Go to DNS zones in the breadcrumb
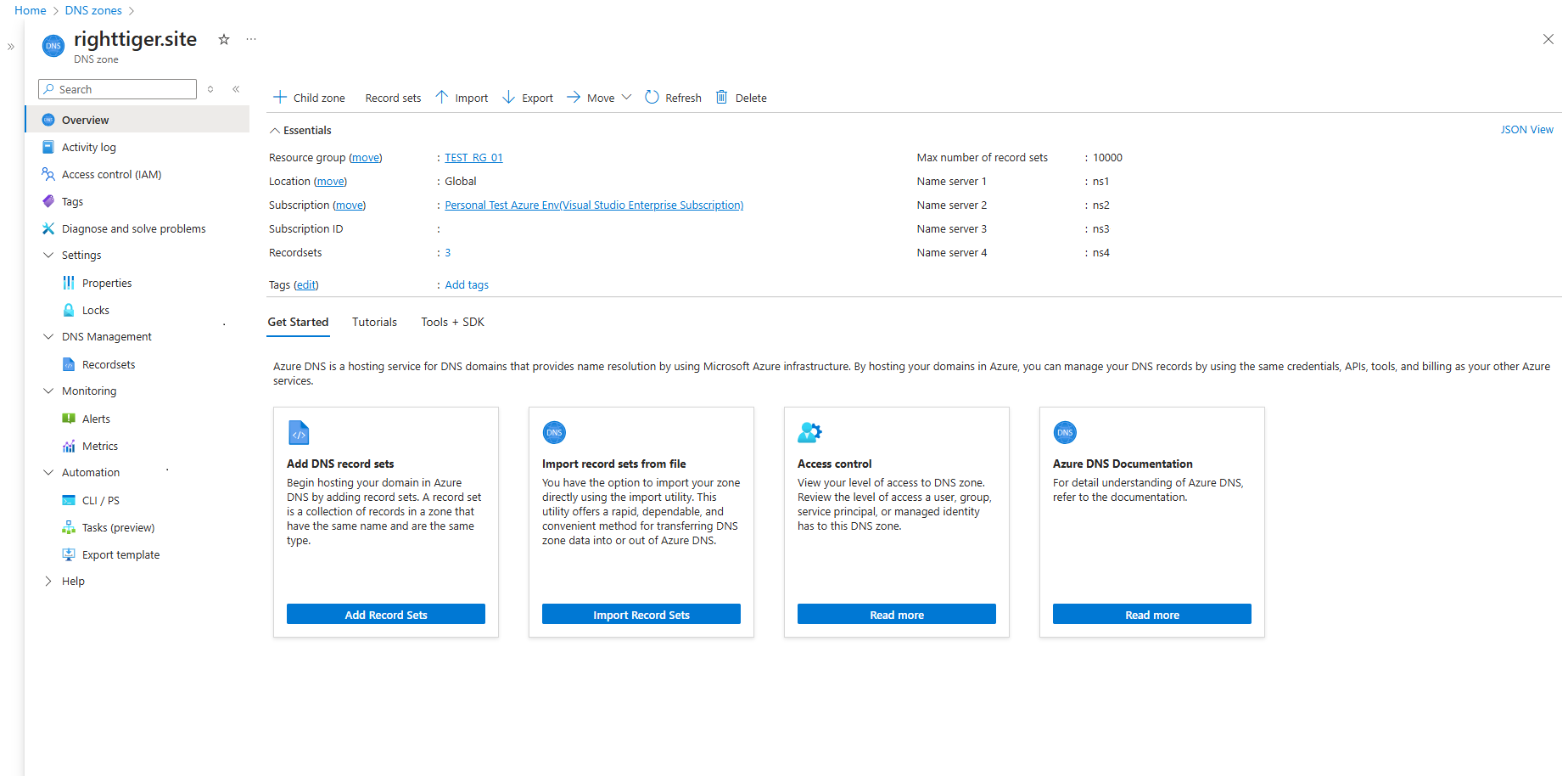The height and width of the screenshot is (776, 1568). coord(93,10)
